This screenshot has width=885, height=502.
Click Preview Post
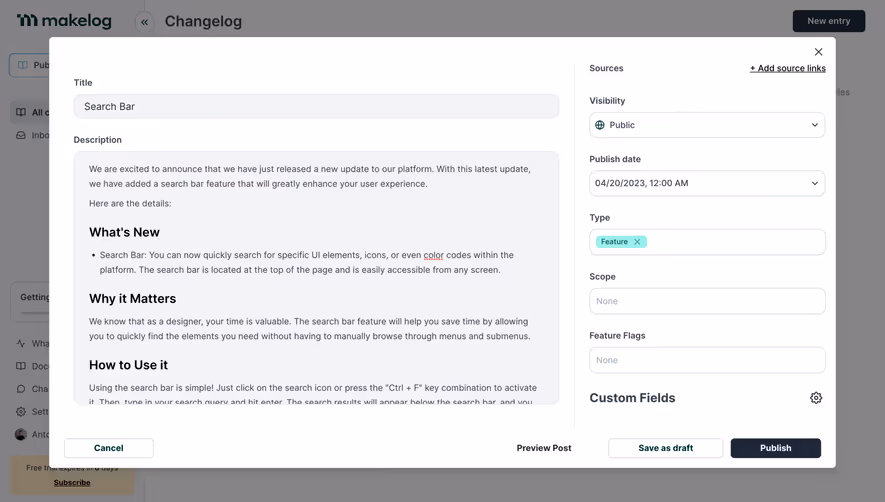(x=544, y=448)
